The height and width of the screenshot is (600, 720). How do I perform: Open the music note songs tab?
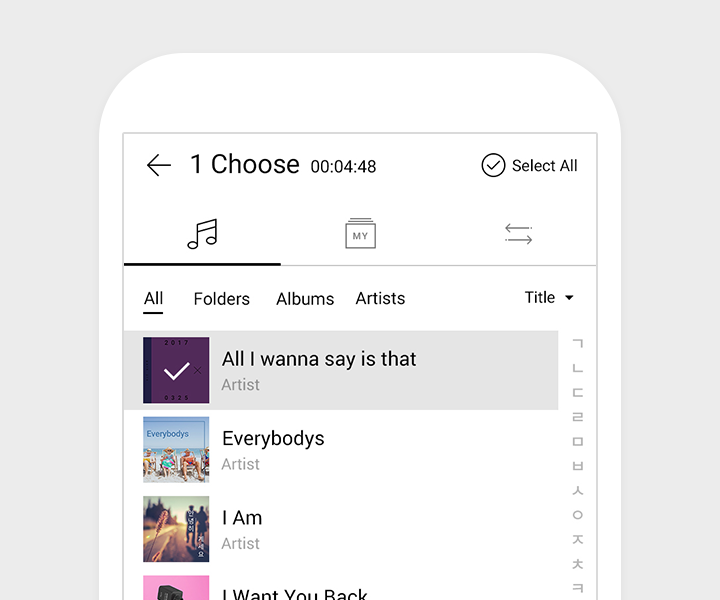tap(202, 235)
